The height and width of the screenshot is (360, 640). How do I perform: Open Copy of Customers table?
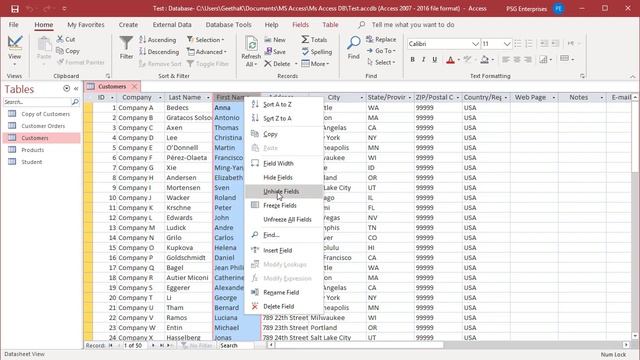coord(41,114)
